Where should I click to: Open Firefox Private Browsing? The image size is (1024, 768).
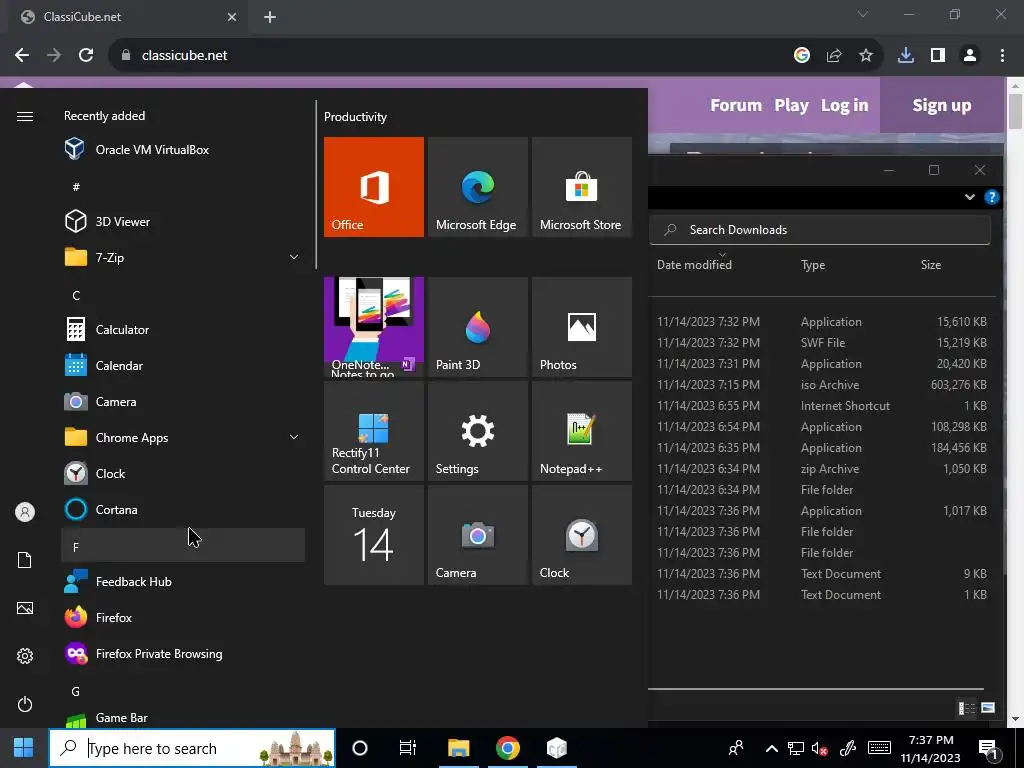tap(183, 654)
